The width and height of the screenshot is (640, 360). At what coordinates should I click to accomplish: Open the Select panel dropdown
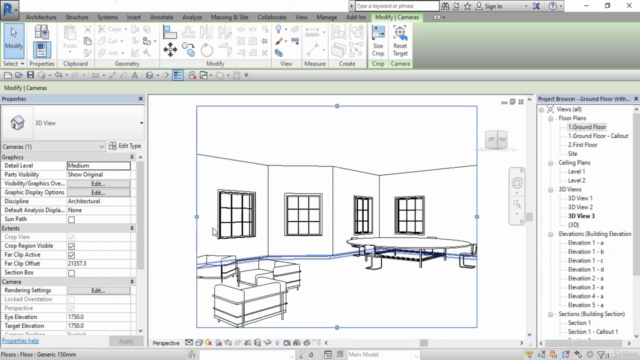click(x=14, y=64)
